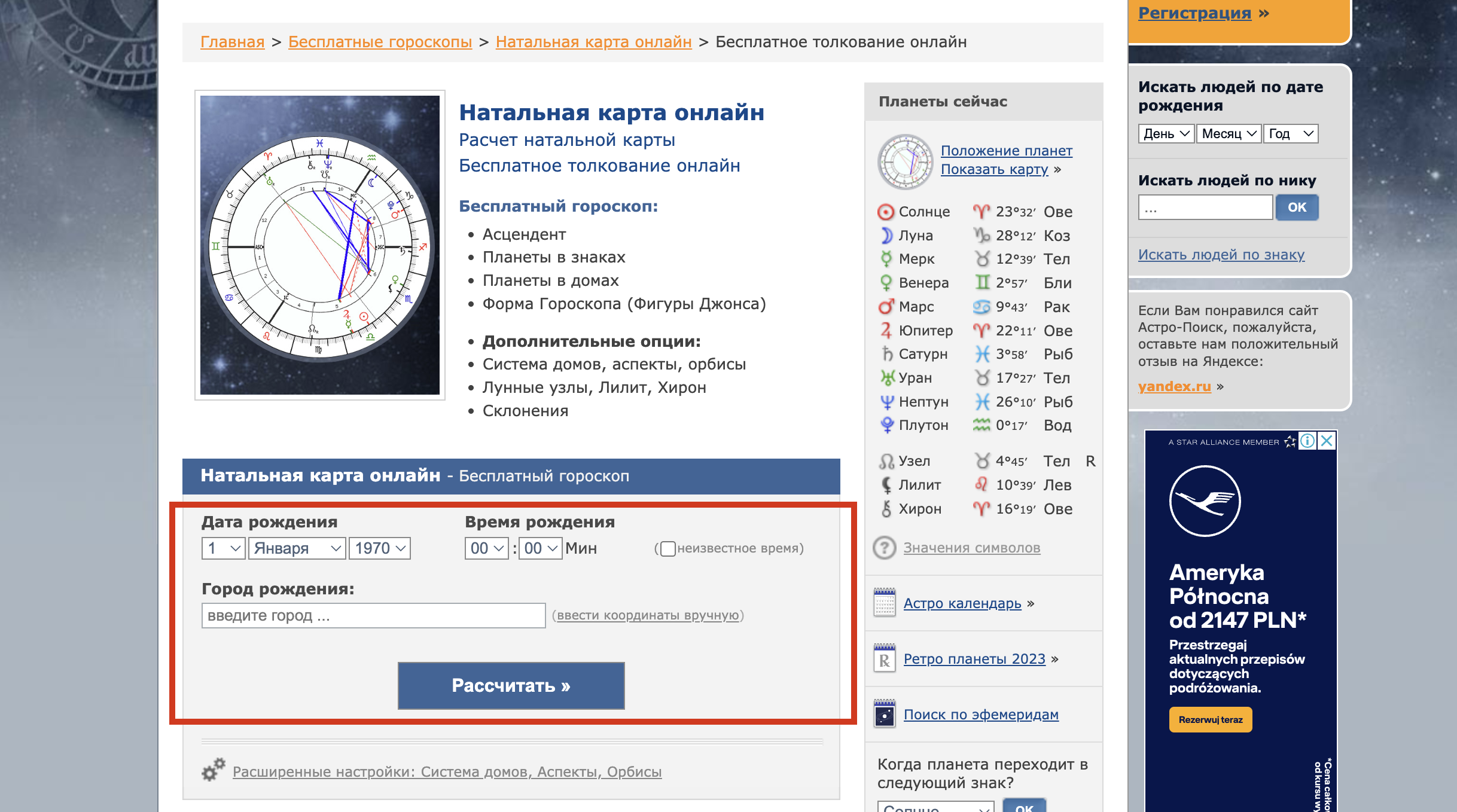Viewport: 1457px width, 812px height.
Task: Click the Astro calendar icon
Action: [x=884, y=603]
